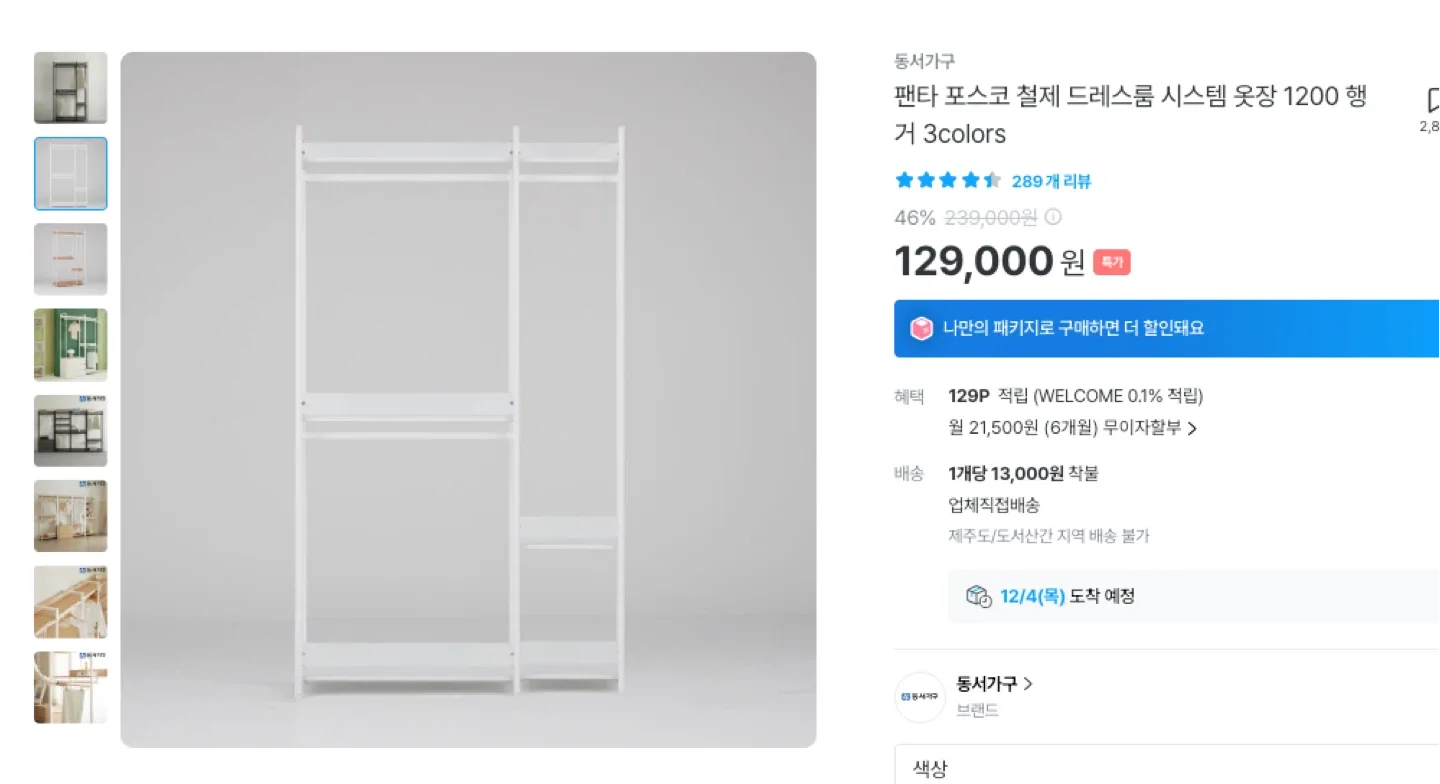Click the pink package cube icon
1440x784 pixels.
pyautogui.click(x=921, y=328)
